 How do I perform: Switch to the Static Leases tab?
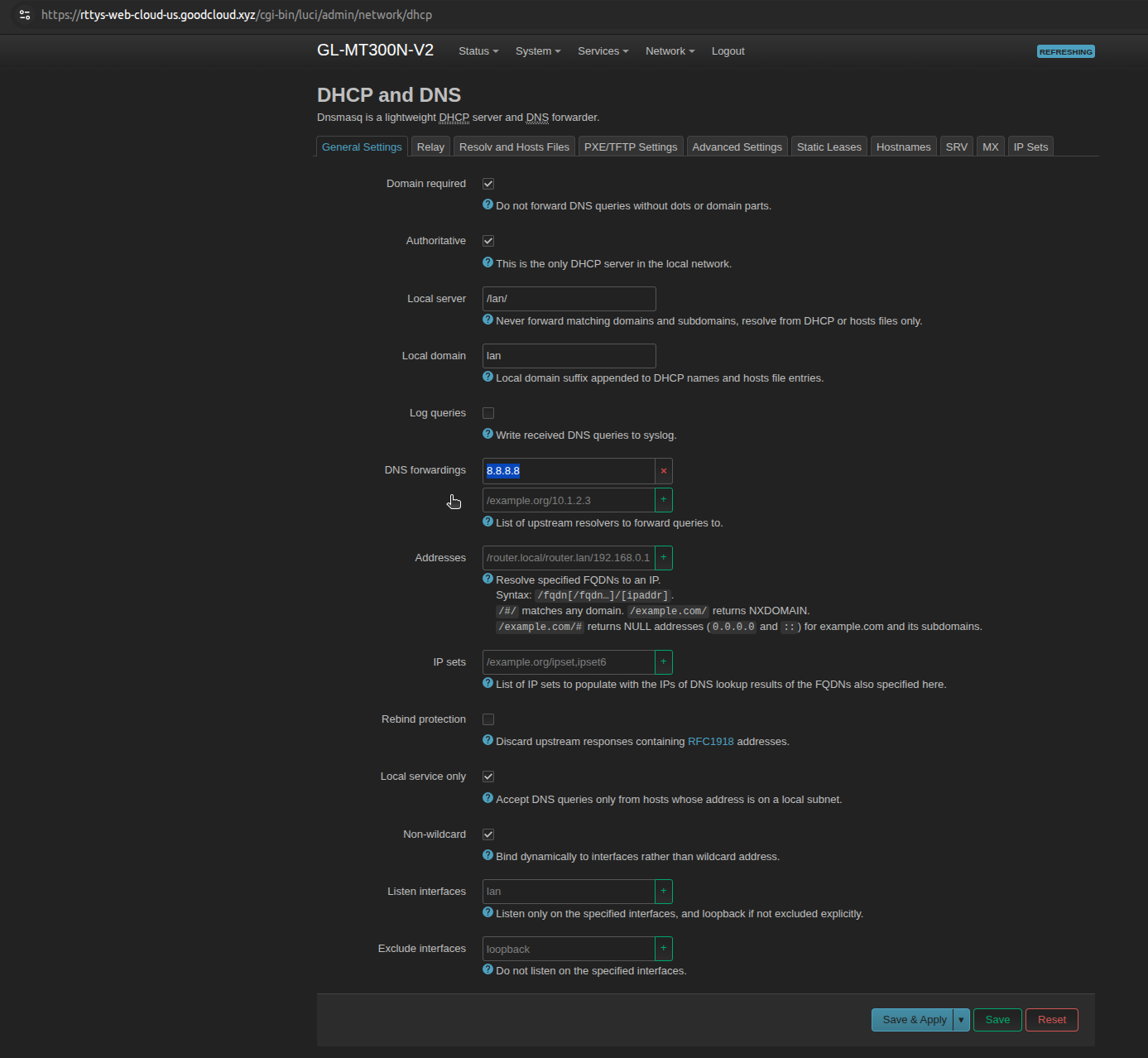tap(829, 147)
